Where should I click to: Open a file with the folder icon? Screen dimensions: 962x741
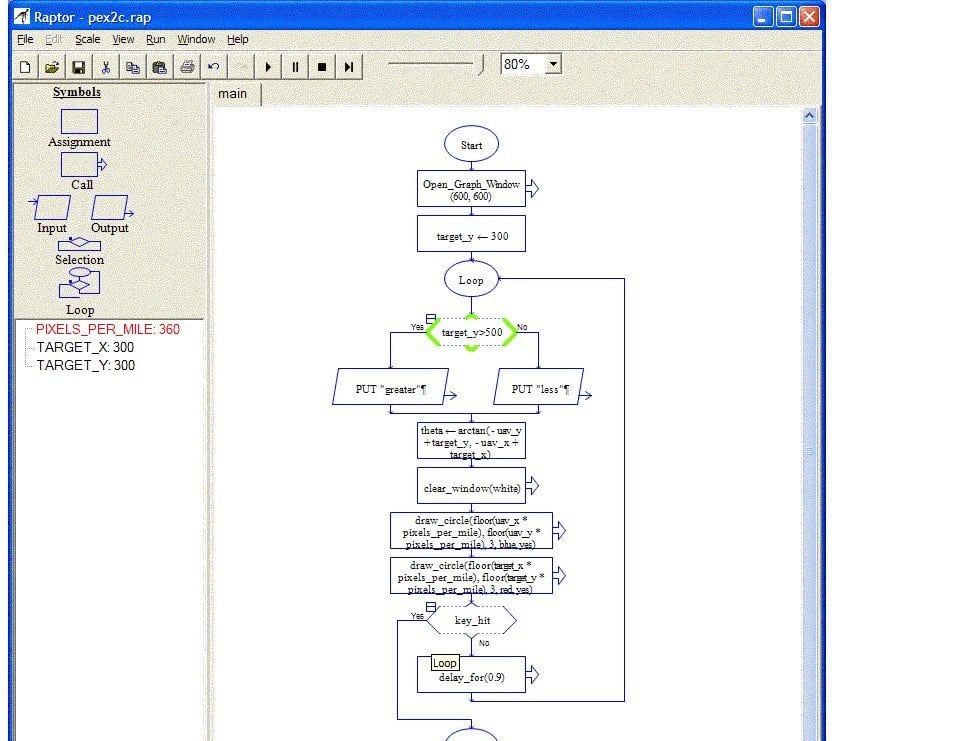[52, 67]
